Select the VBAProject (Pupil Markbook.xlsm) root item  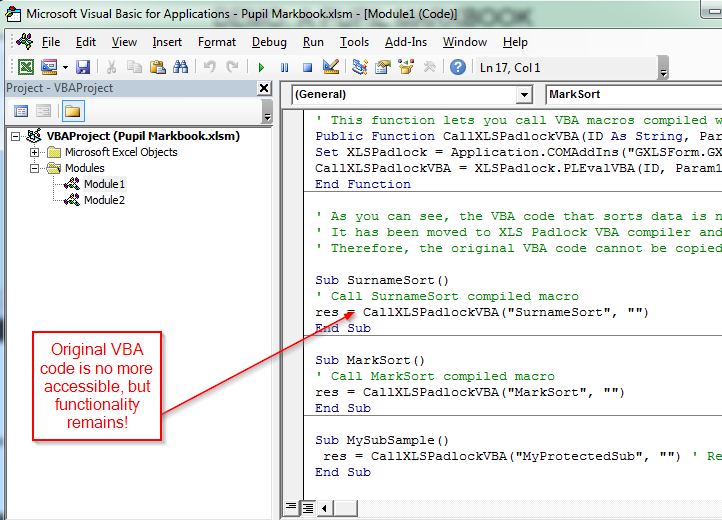tap(143, 136)
